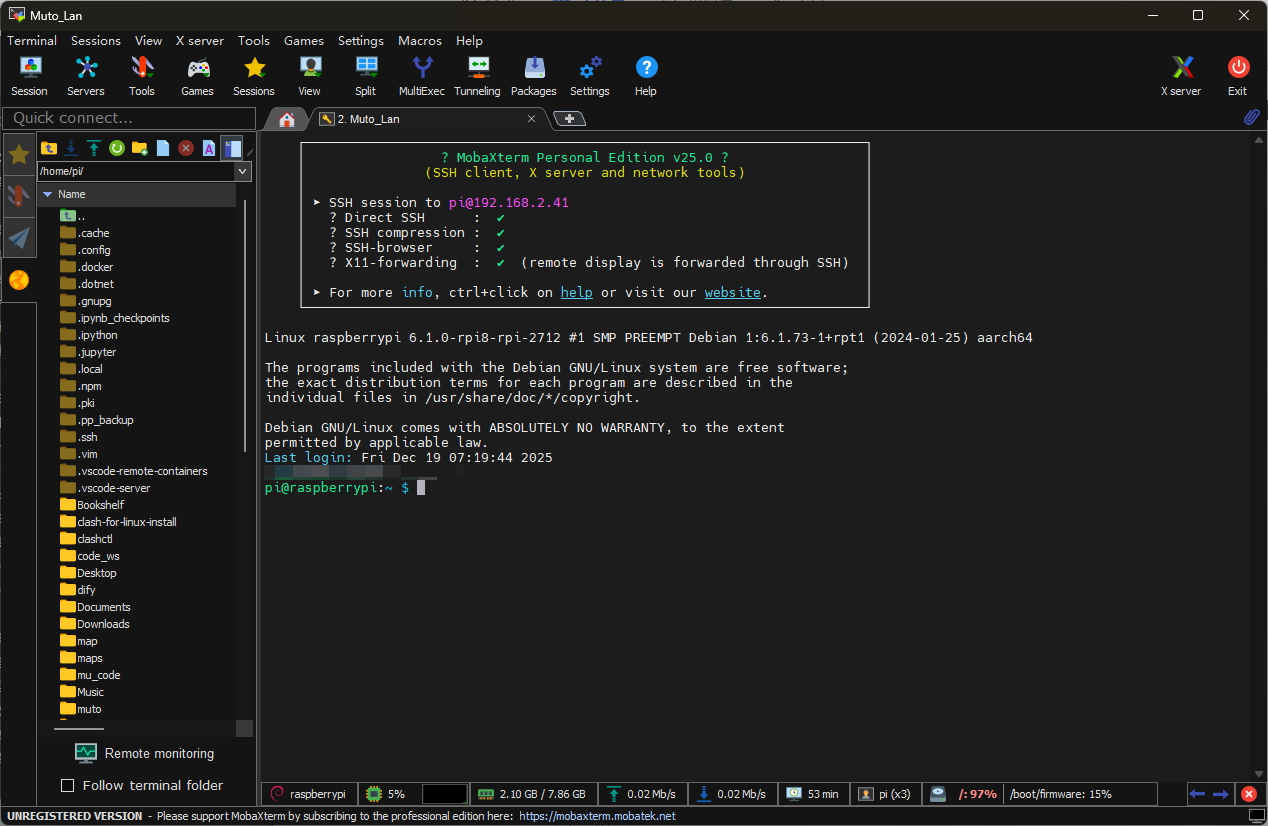
Task: Click the 'website' link in terminal banner
Action: point(733,293)
